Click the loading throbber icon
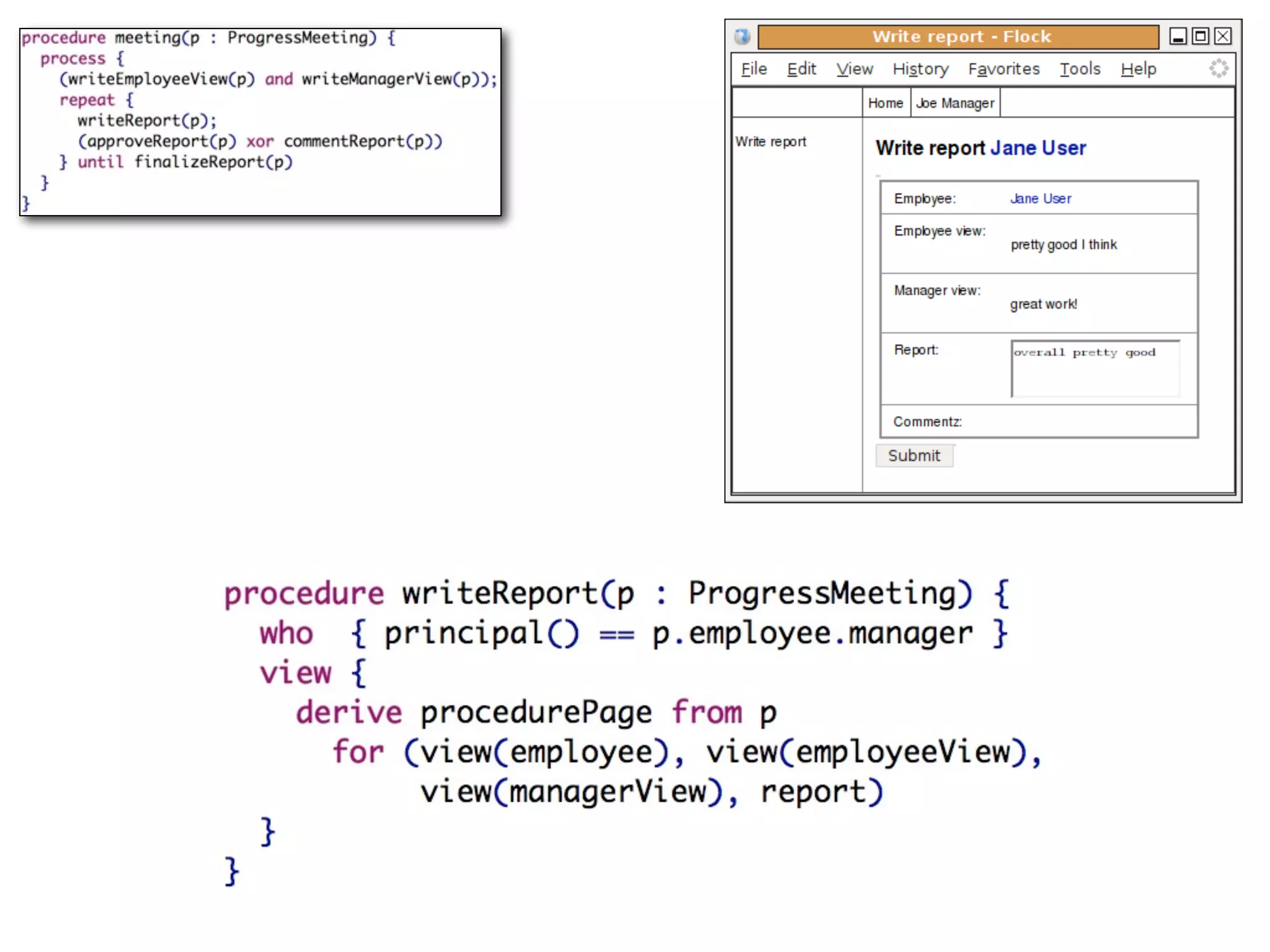This screenshot has width=1270, height=952. click(x=1219, y=68)
